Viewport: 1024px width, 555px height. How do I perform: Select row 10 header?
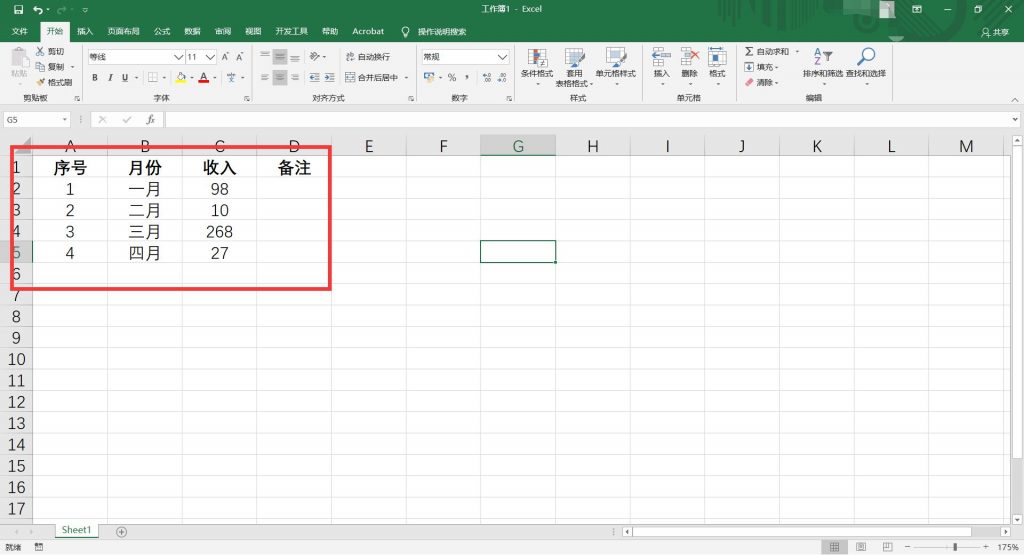[x=16, y=359]
